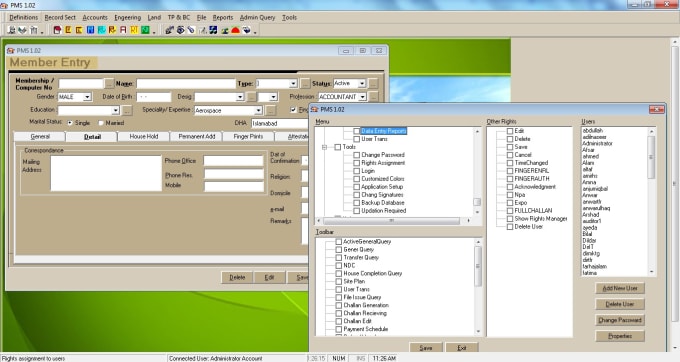Enable the Show Rights Manager checkbox
Screen dimensions: 680x362
pyautogui.click(x=510, y=219)
